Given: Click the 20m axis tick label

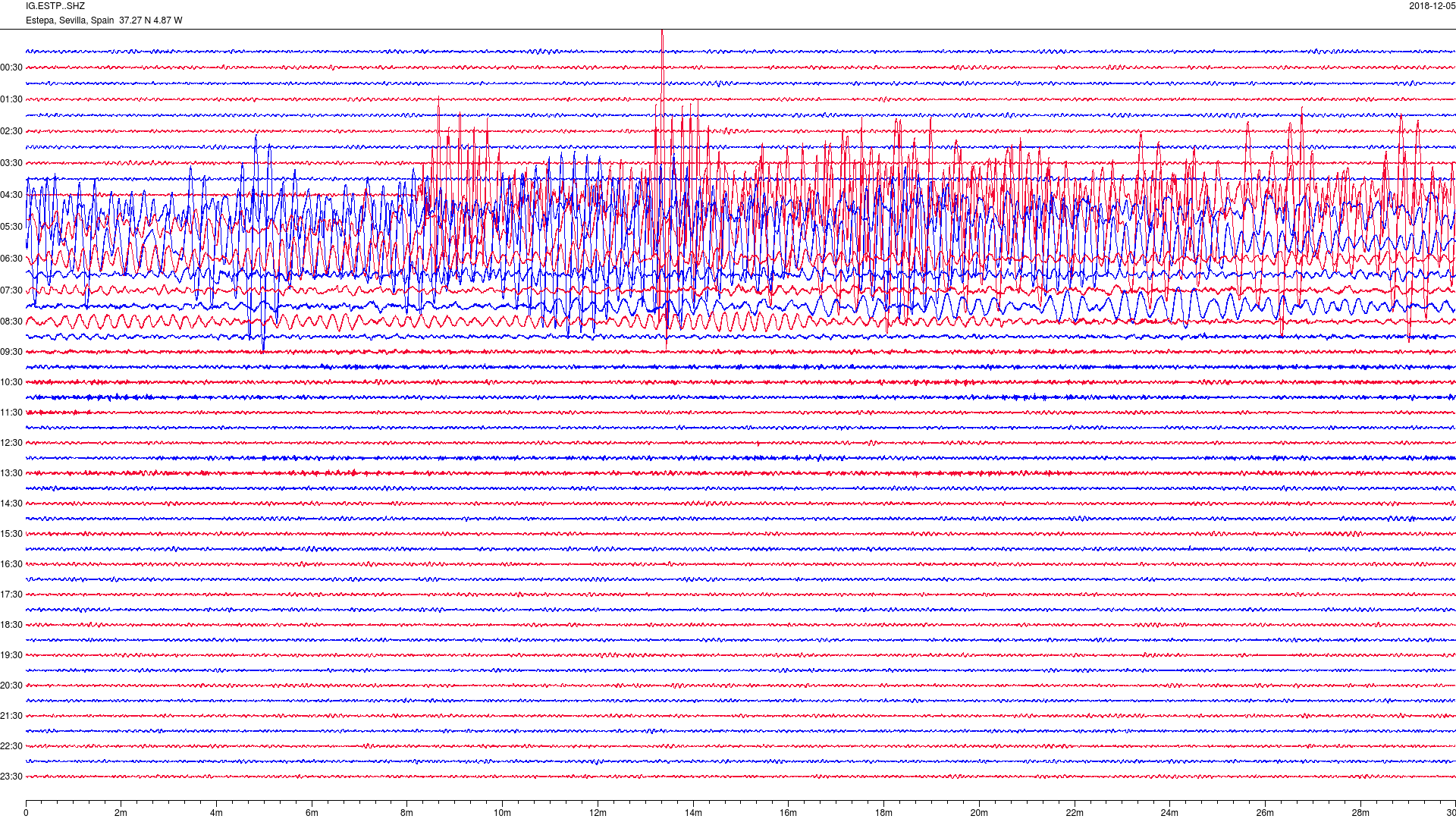Looking at the screenshot, I should [x=979, y=813].
